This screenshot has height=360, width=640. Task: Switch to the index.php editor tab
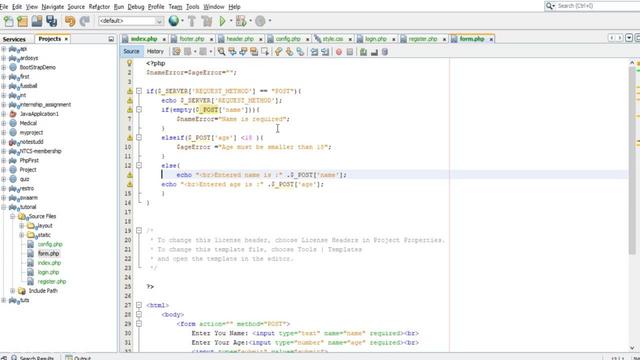click(x=143, y=39)
